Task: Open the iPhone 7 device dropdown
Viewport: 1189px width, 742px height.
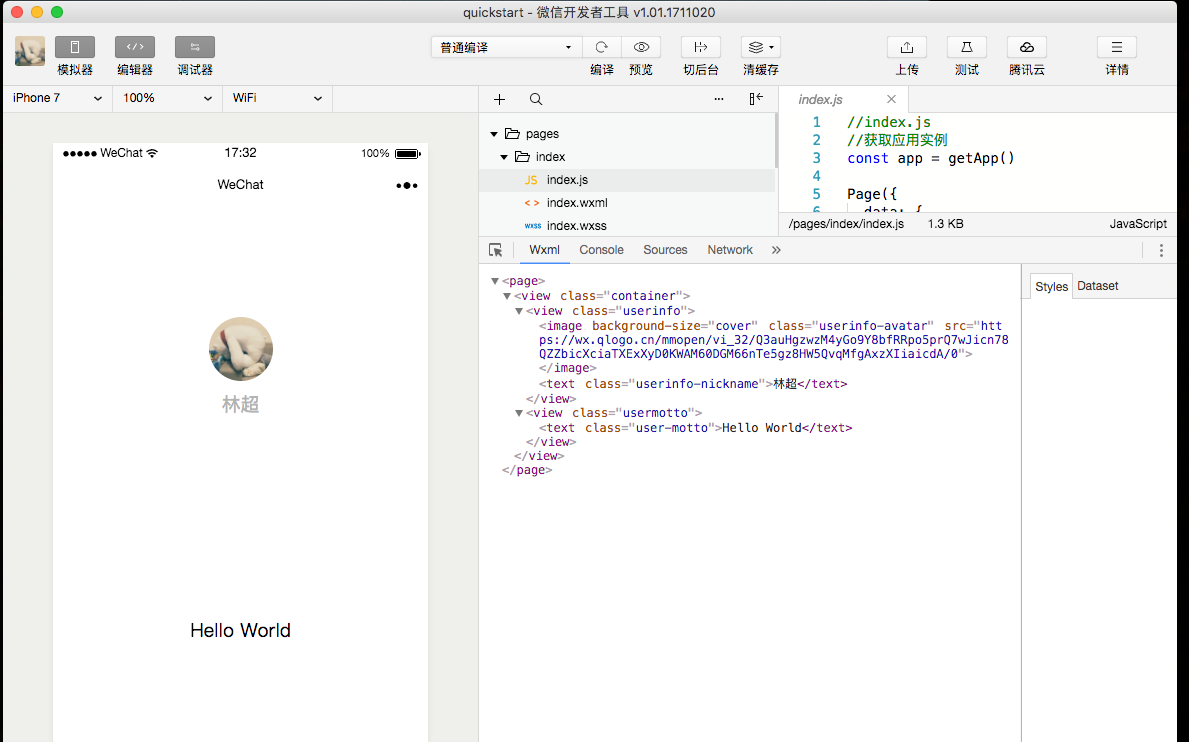Action: (x=57, y=98)
